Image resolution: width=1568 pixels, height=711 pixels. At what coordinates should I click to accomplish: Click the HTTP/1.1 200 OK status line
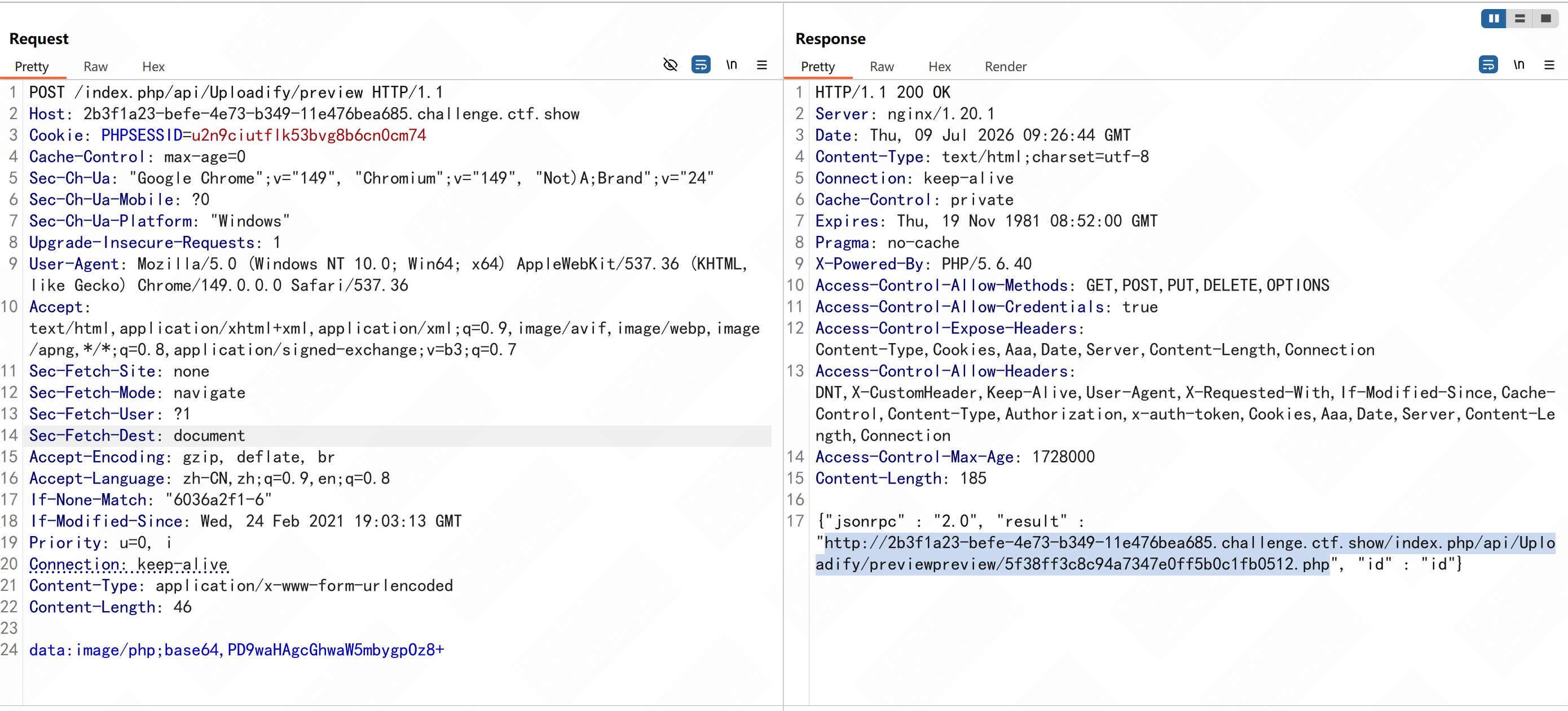pyautogui.click(x=883, y=93)
